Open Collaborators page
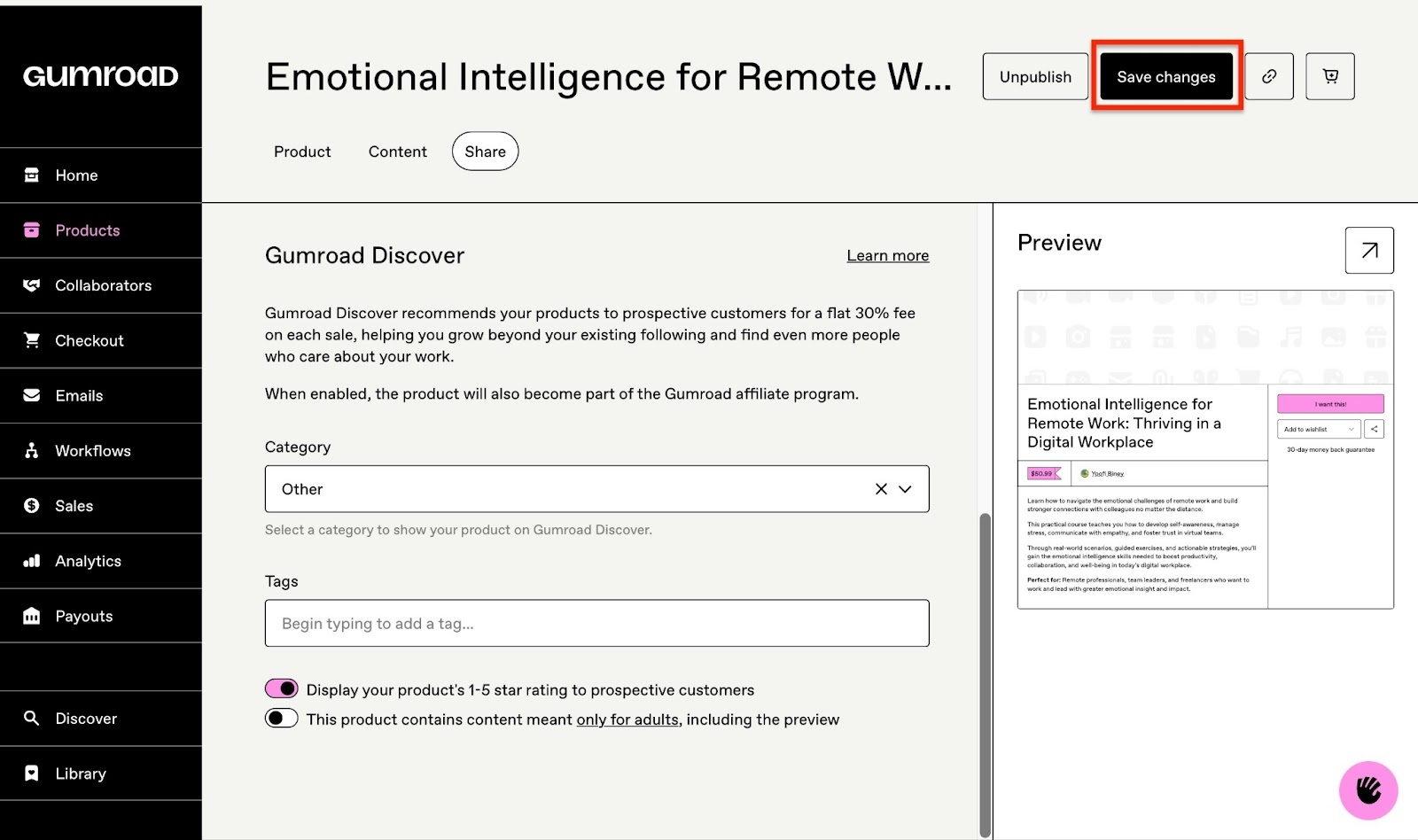 tap(101, 285)
